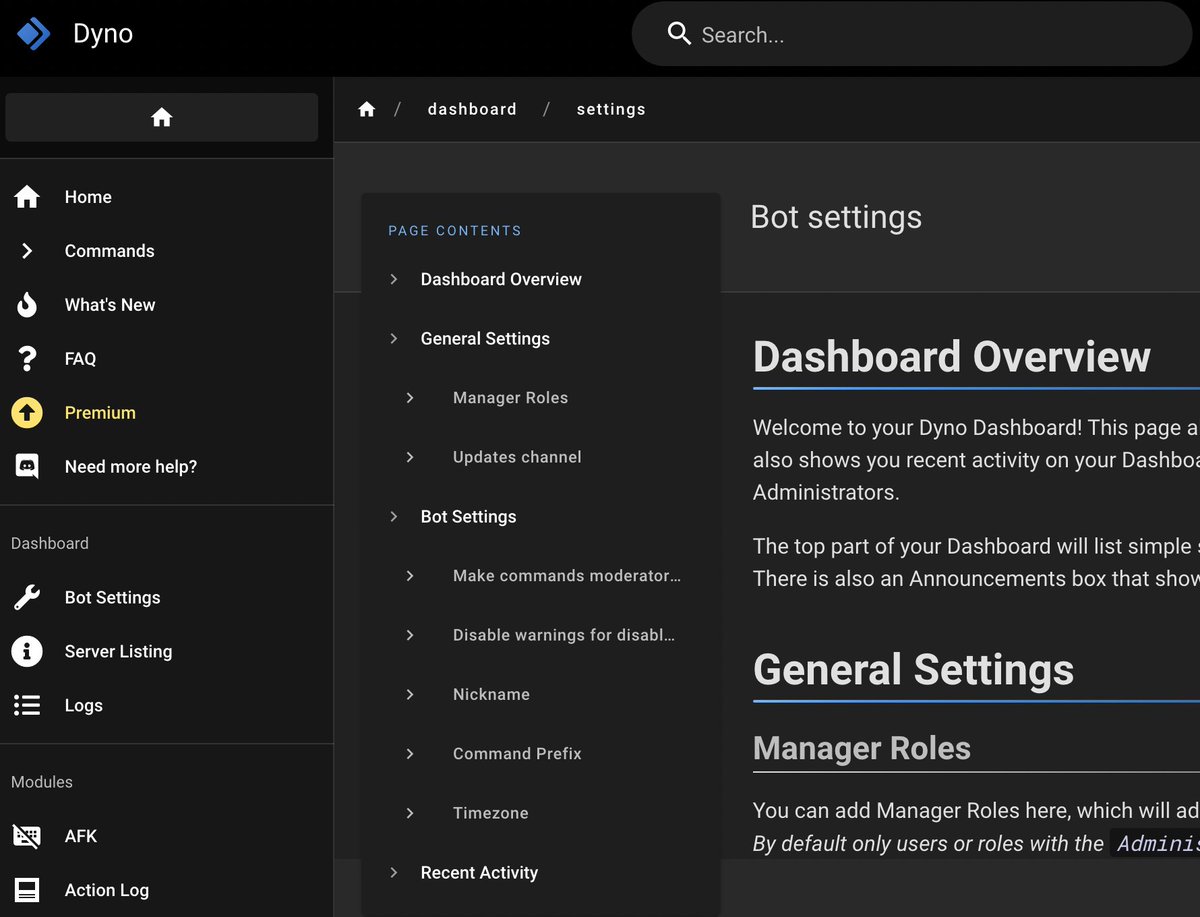Viewport: 1200px width, 917px height.
Task: Click the Home house icon in sidebar
Action: coord(27,197)
